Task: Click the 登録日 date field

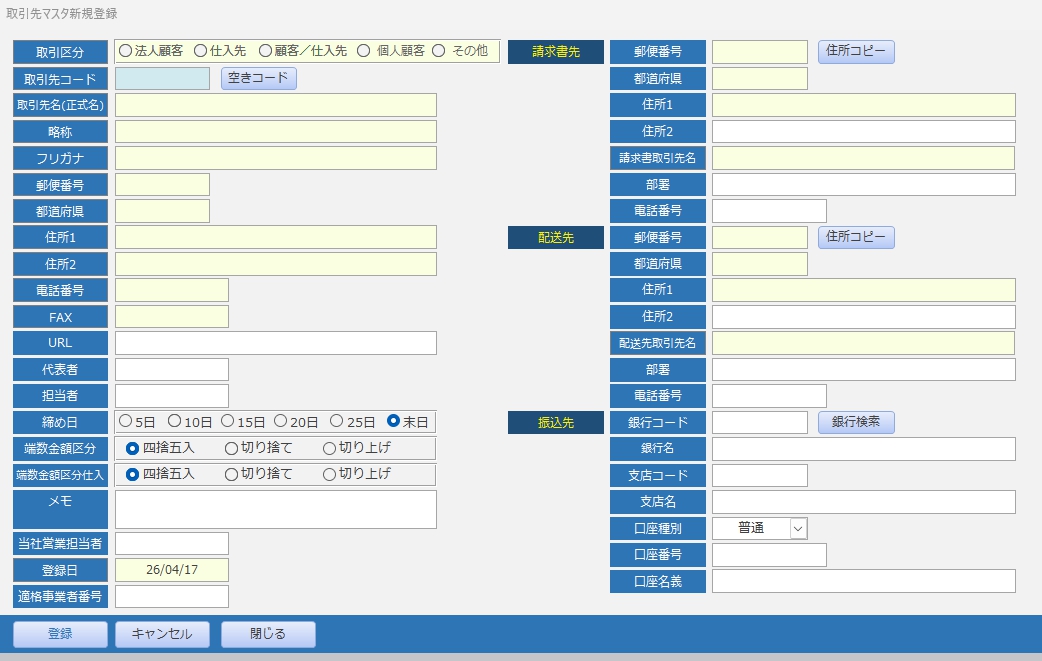Action: [x=172, y=570]
